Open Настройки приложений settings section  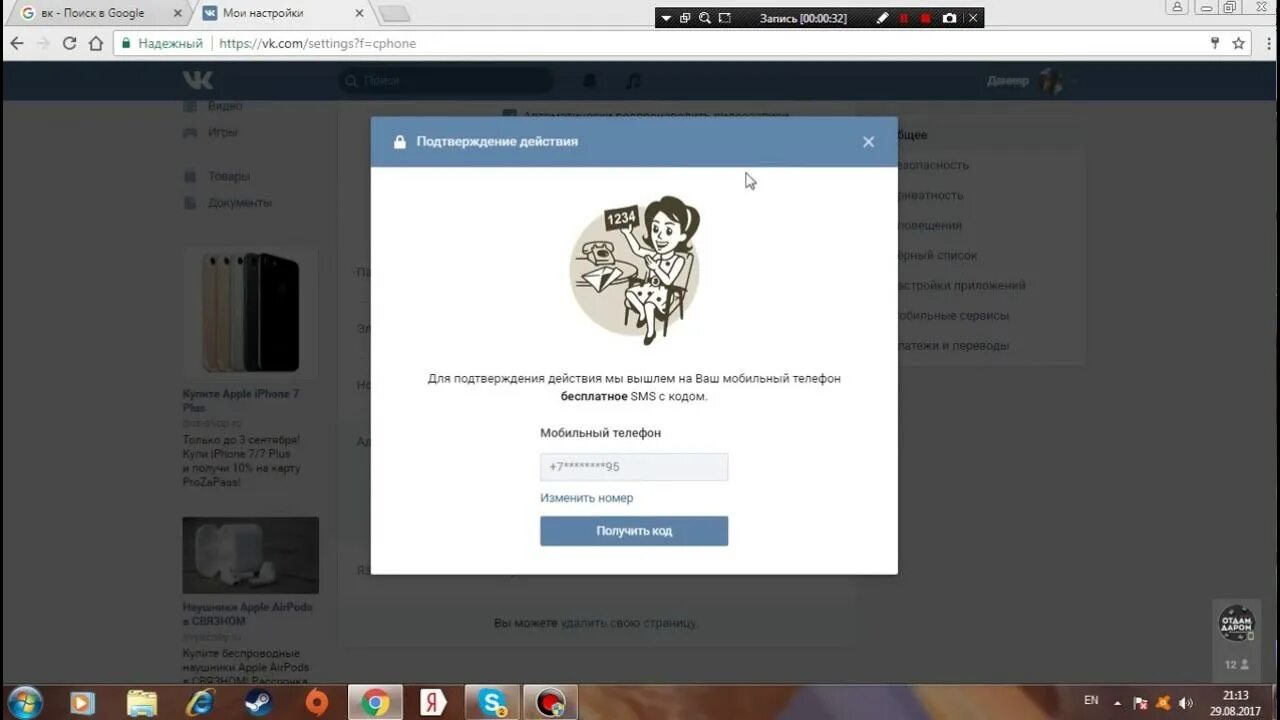click(x=960, y=285)
